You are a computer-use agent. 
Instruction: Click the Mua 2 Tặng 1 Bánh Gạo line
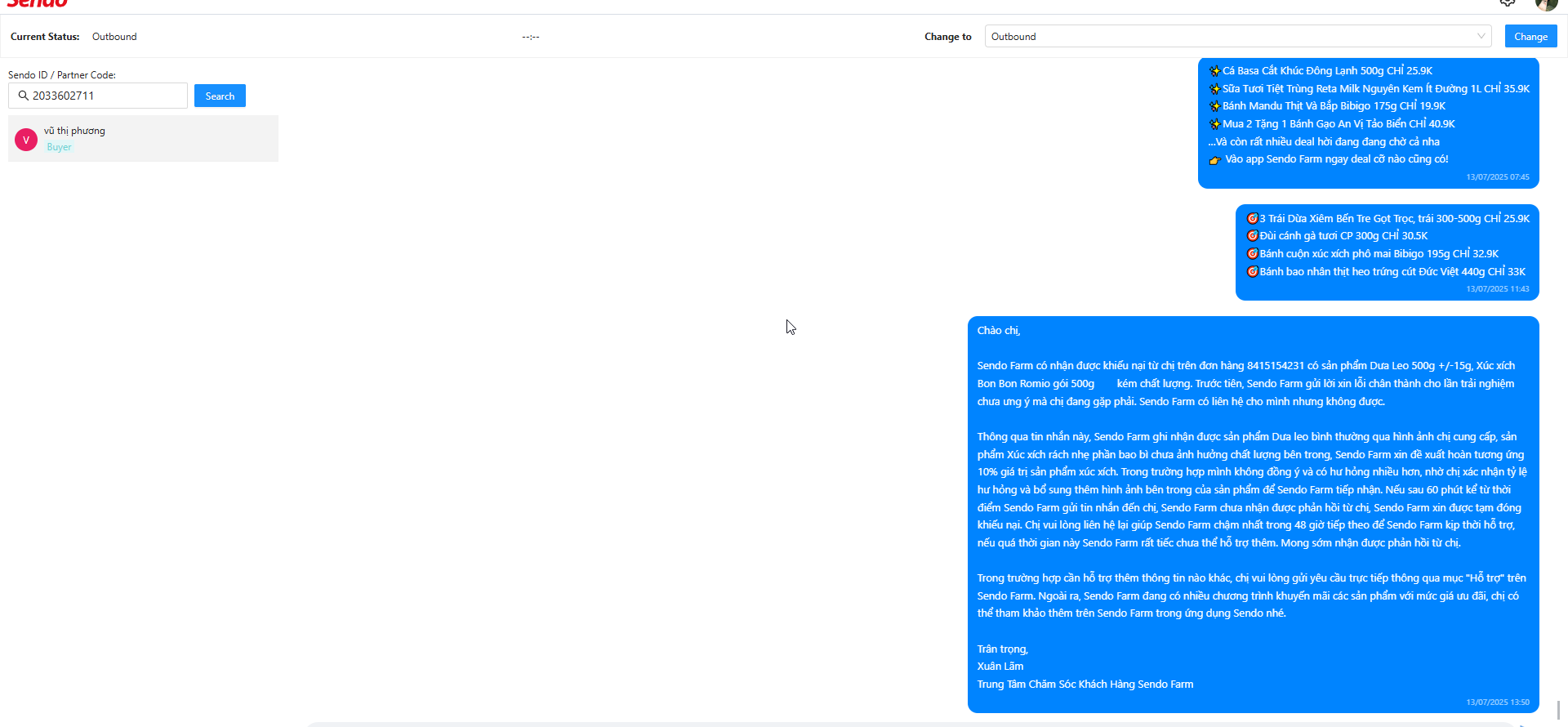1332,124
